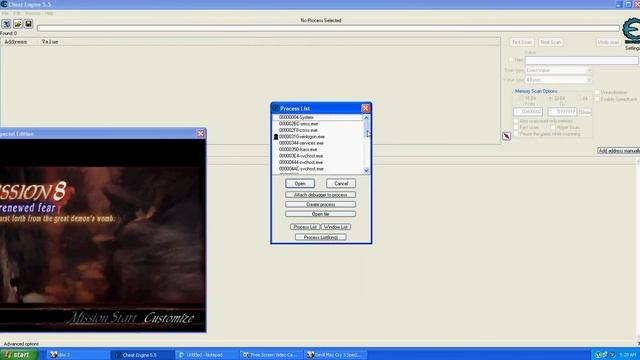The height and width of the screenshot is (360, 640).
Task: Click Address column header
Action: pyautogui.click(x=16, y=42)
